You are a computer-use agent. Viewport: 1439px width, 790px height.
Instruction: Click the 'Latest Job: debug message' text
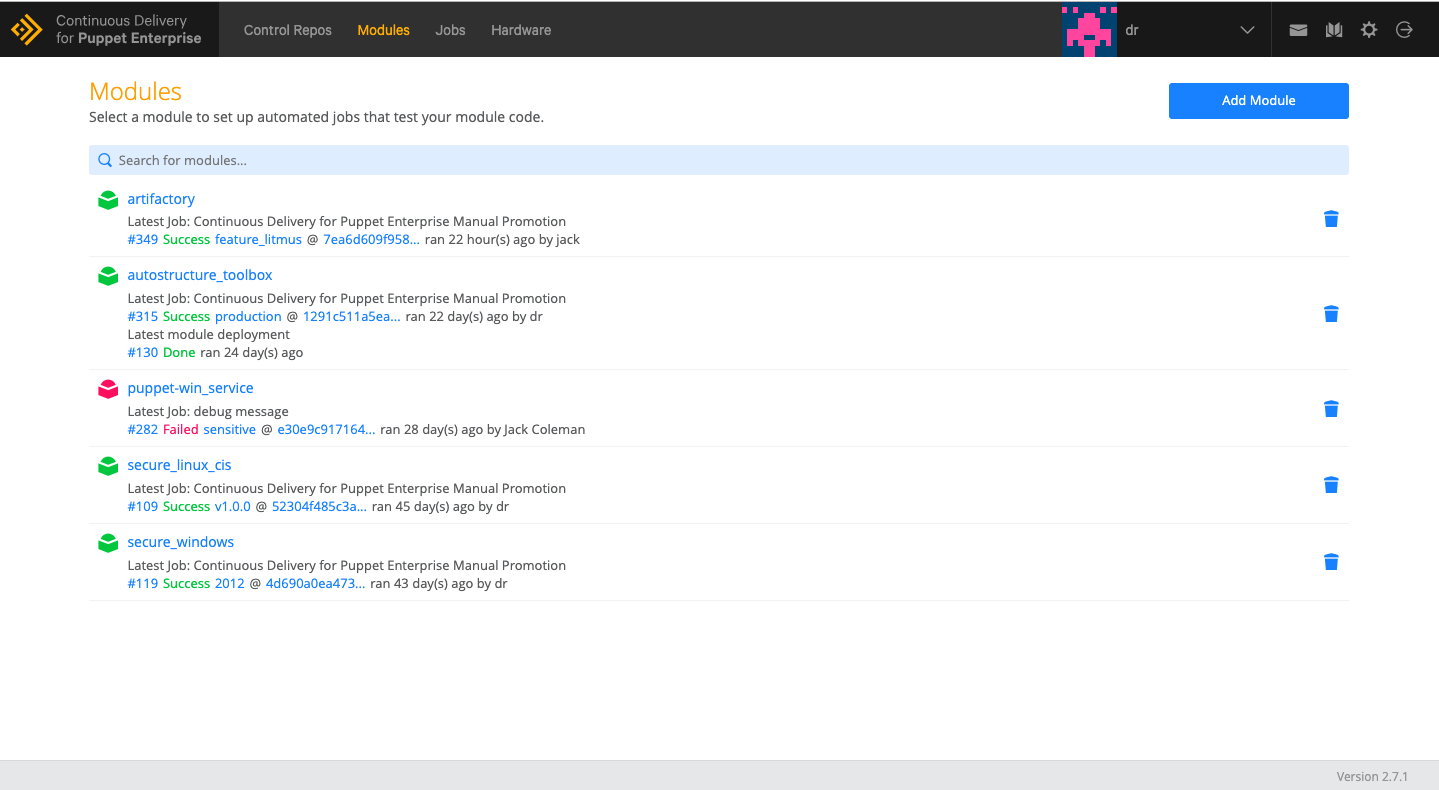click(208, 412)
